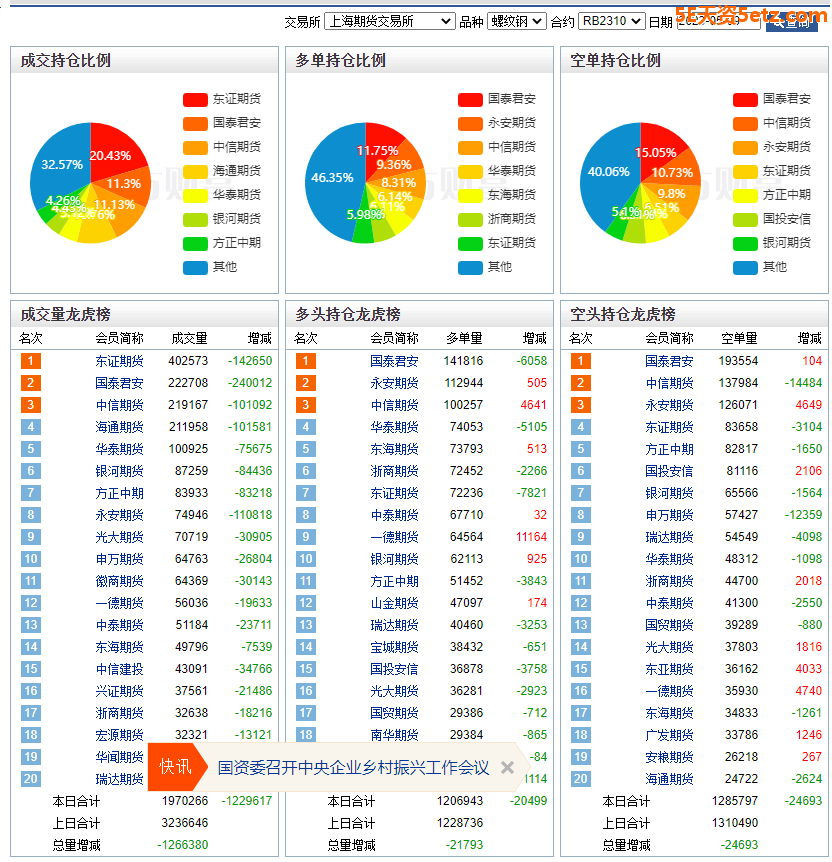Screen dimensions: 832x862
Task: Open the 品种 螺纹钢 dropdown
Action: click(x=516, y=21)
